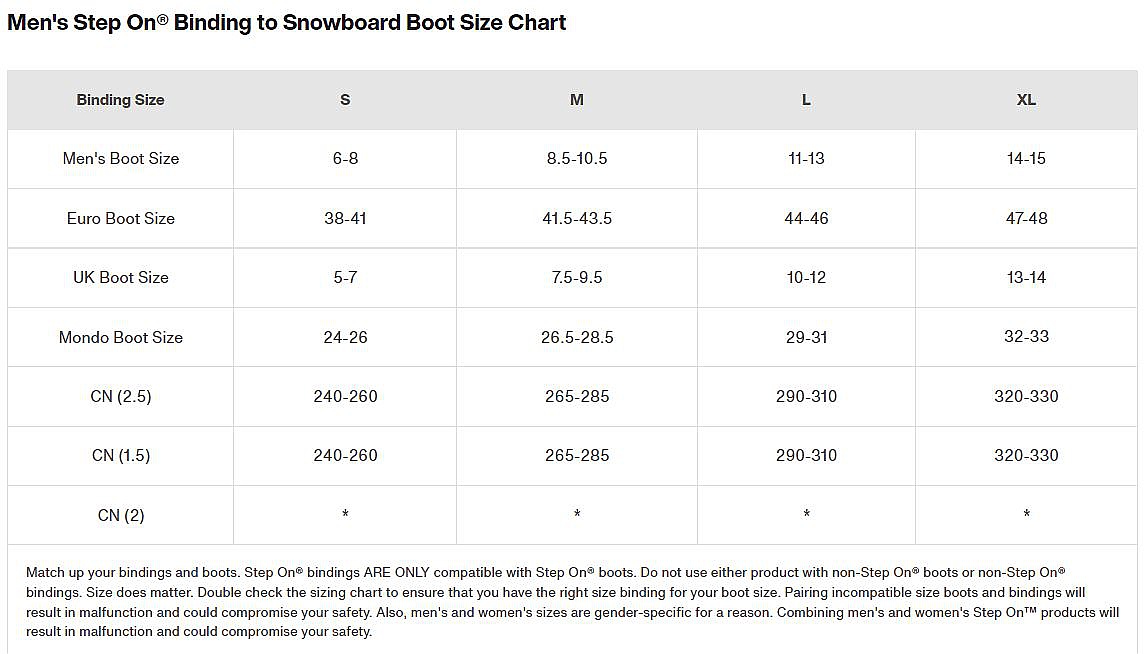Click the chart title heading
This screenshot has height=654, width=1148.
coord(287,23)
